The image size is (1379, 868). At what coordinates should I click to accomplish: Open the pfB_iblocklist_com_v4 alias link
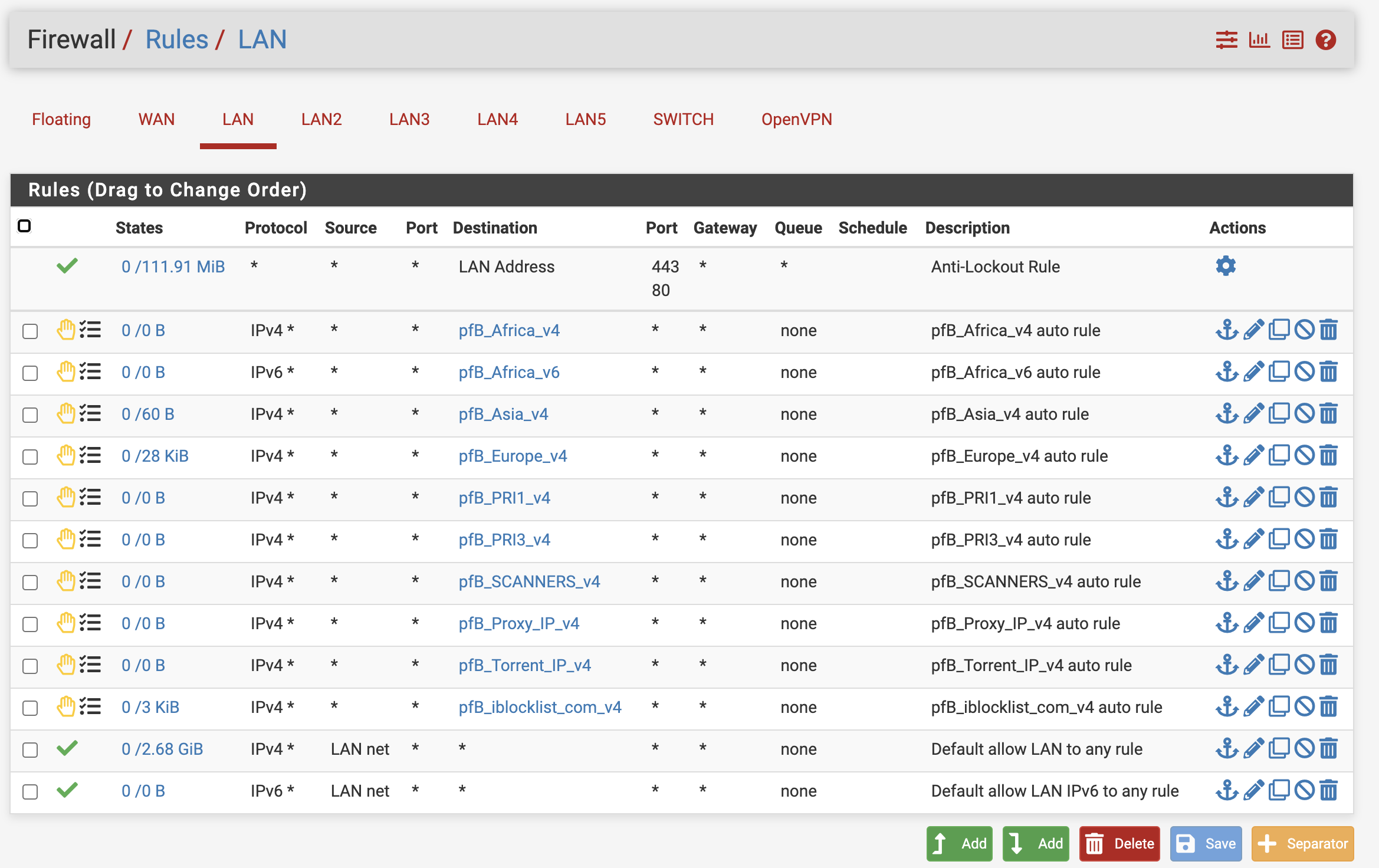click(x=540, y=707)
